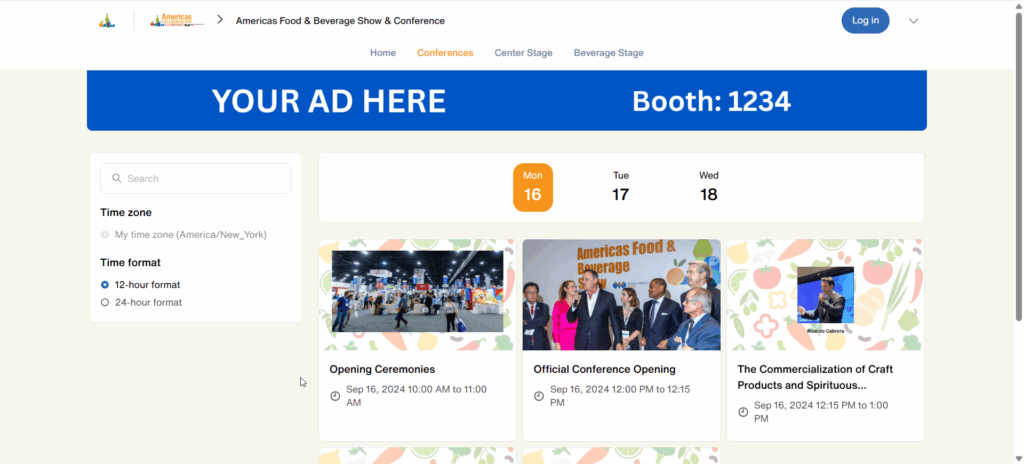Click the magnifier icon in search box

click(x=117, y=179)
